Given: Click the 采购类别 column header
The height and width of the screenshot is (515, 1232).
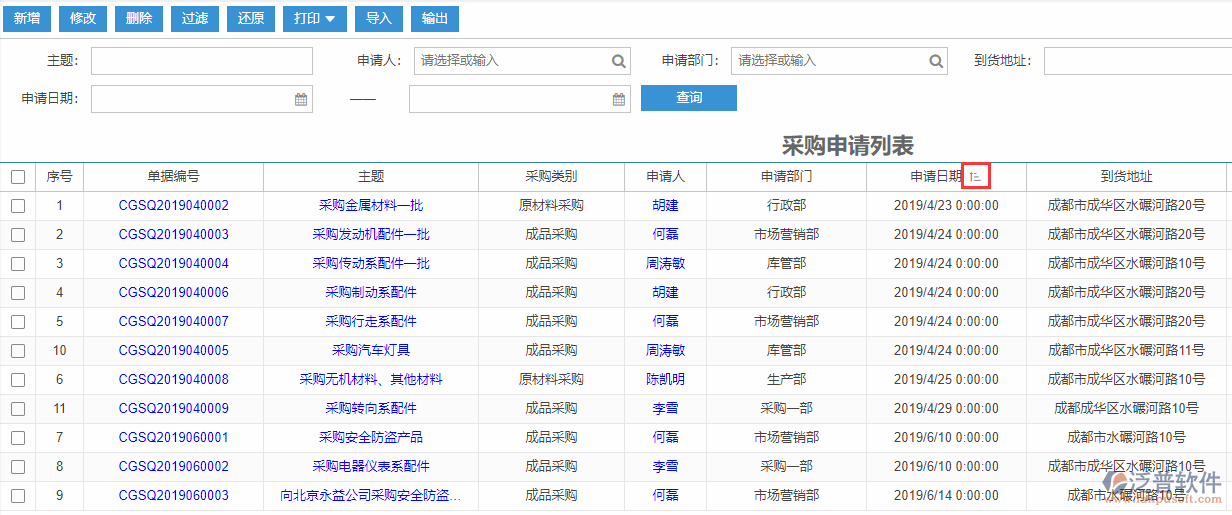Looking at the screenshot, I should tap(551, 177).
